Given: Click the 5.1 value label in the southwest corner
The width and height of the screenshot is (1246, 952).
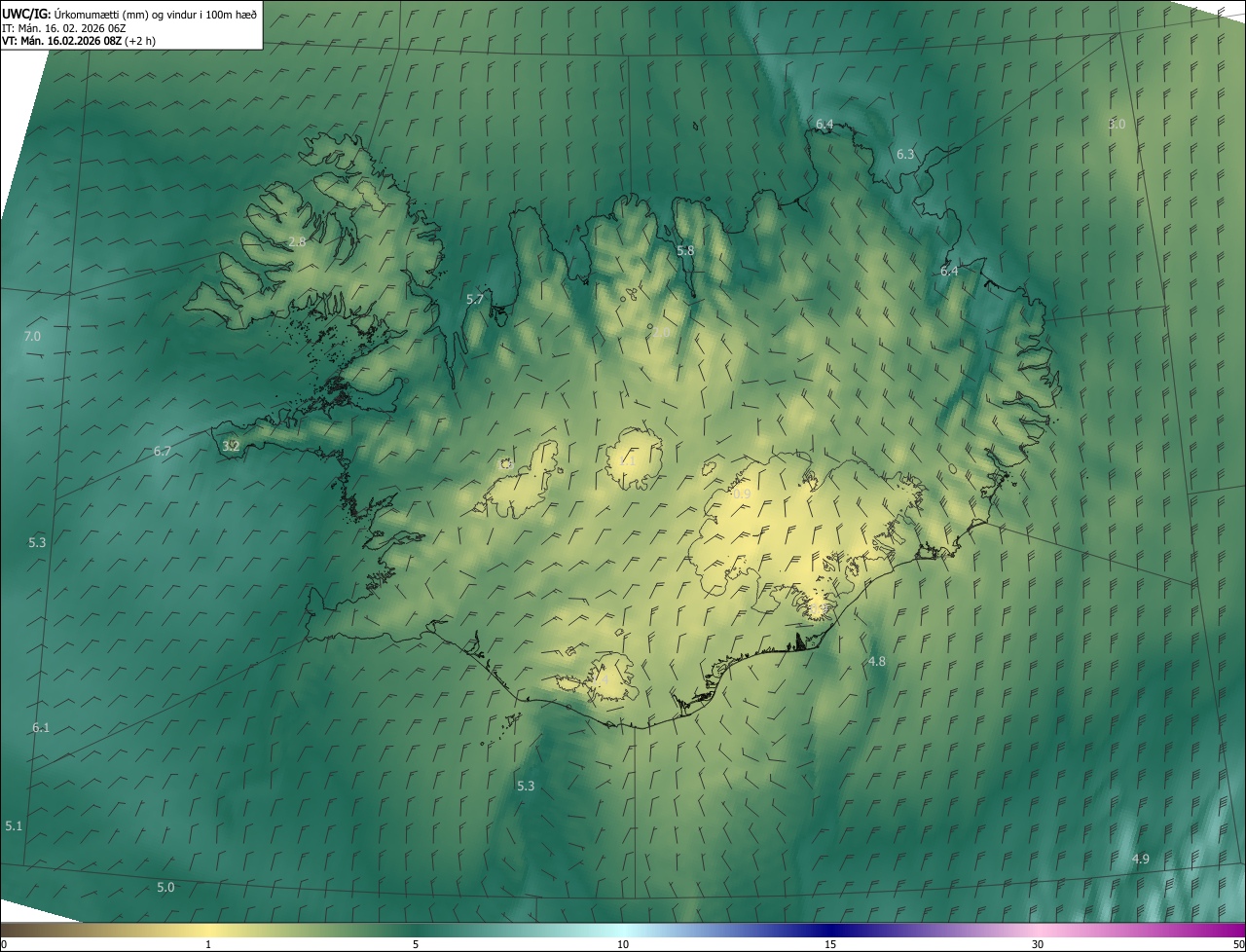Looking at the screenshot, I should (x=14, y=826).
